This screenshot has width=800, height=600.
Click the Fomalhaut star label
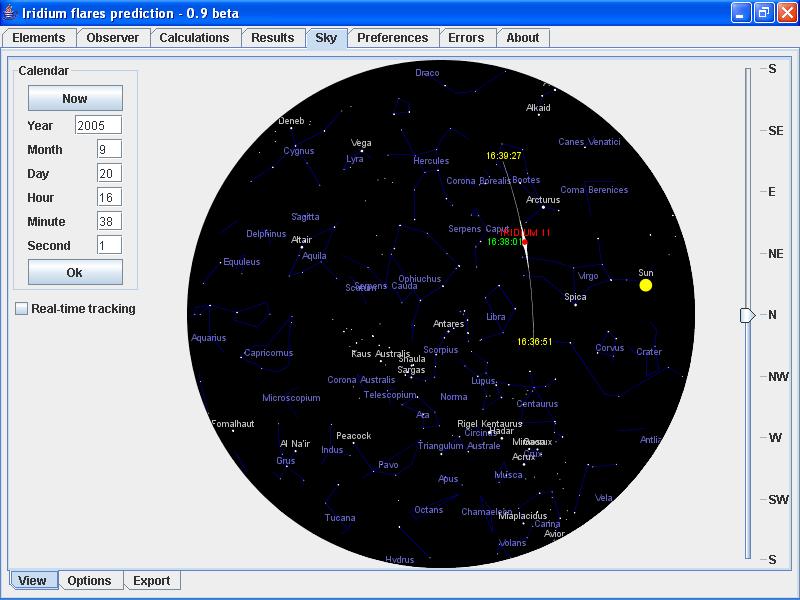(233, 423)
